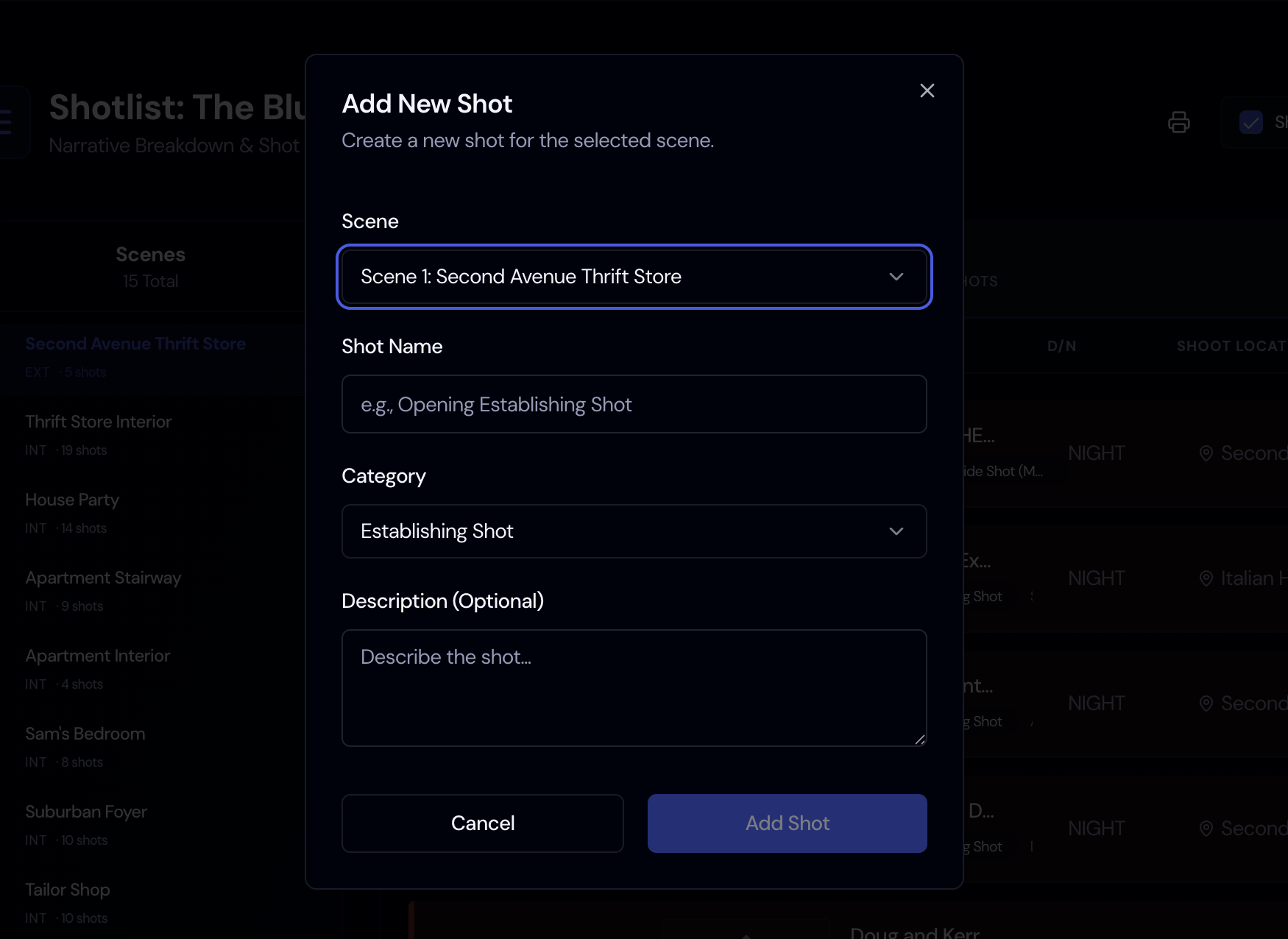The height and width of the screenshot is (939, 1288).
Task: Open the Category dropdown showing Establishing Shot
Action: (634, 531)
